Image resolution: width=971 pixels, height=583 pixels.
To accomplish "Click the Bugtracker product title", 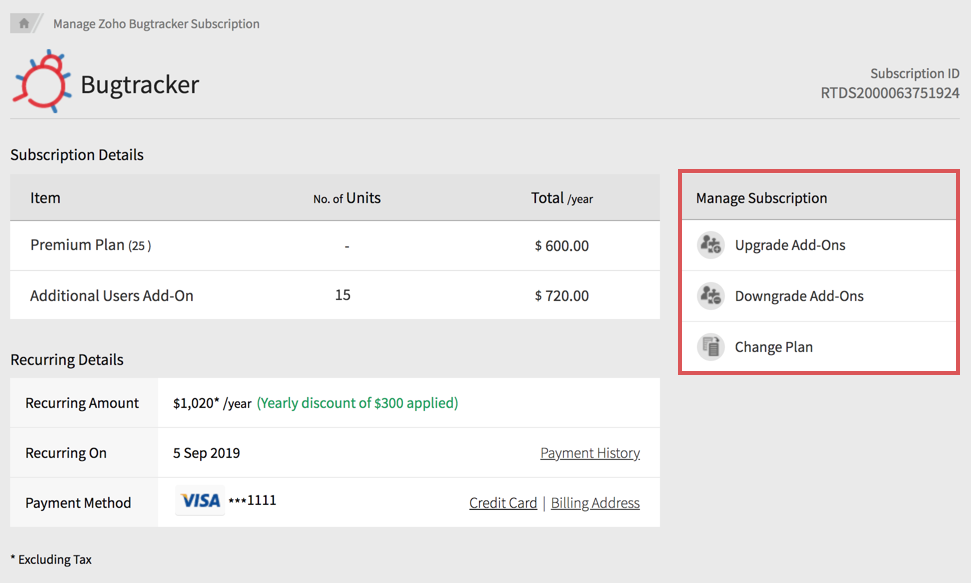I will pyautogui.click(x=140, y=84).
